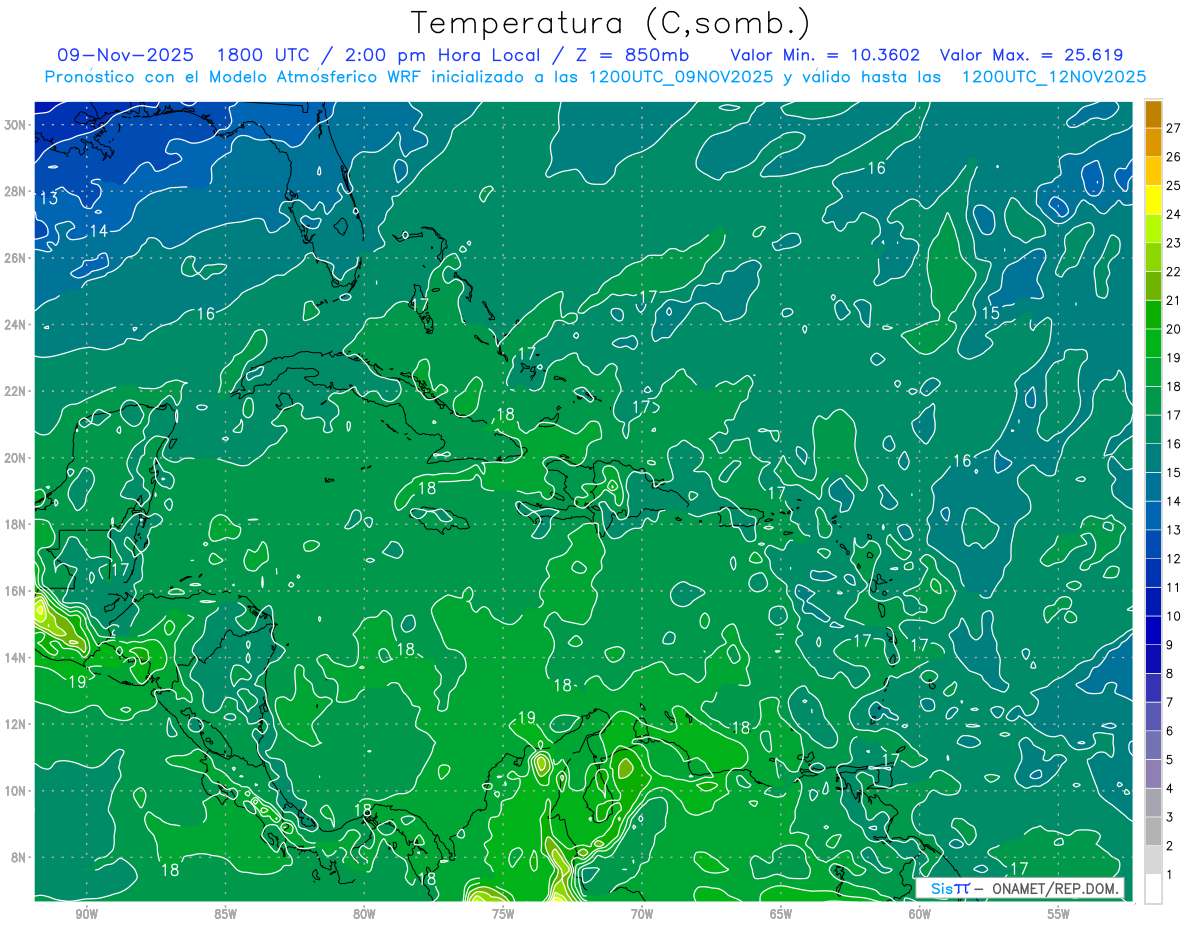Click the '15' contour label on map
1200x927 pixels.
pyautogui.click(x=990, y=313)
